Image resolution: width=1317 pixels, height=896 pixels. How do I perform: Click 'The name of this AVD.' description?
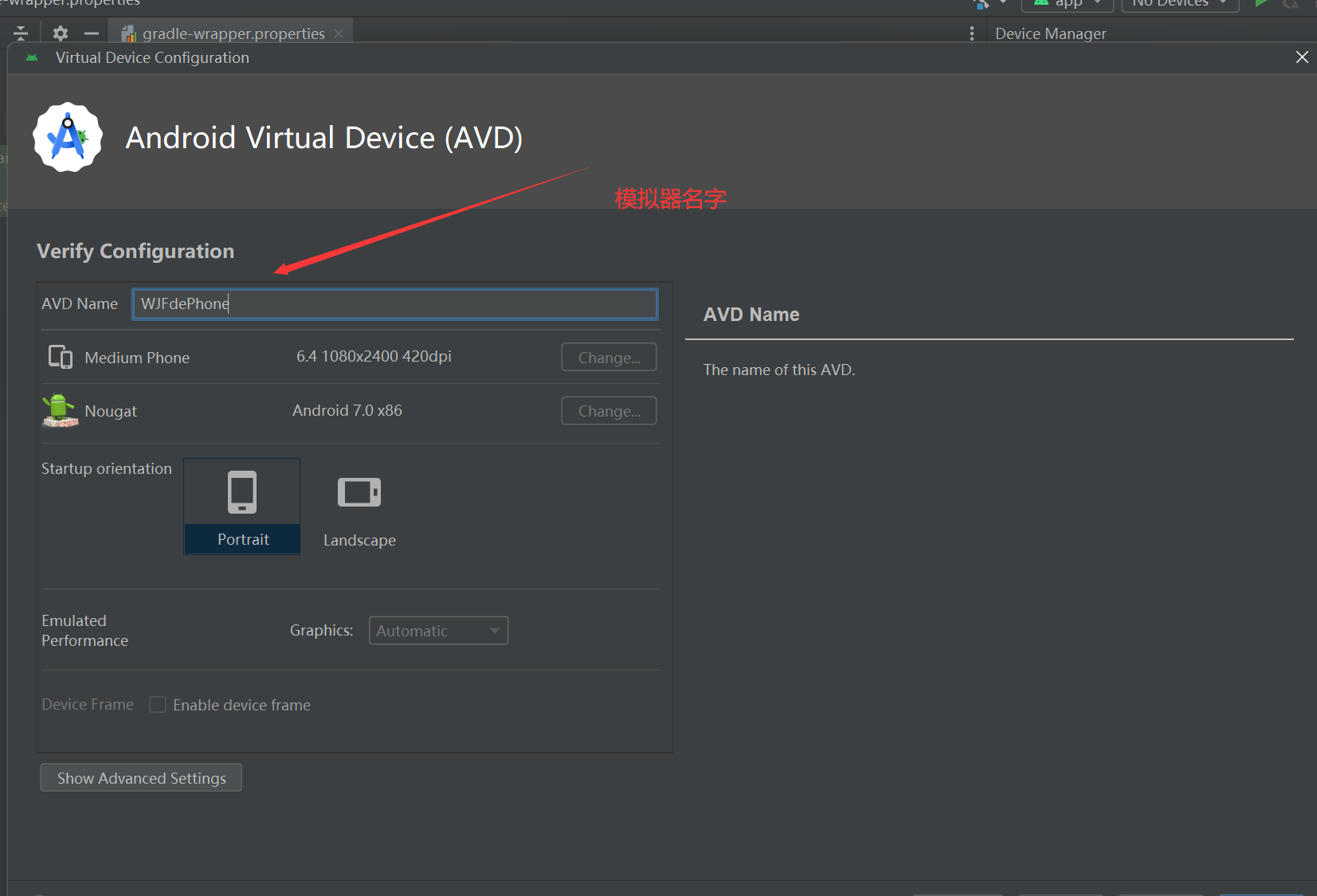[778, 370]
